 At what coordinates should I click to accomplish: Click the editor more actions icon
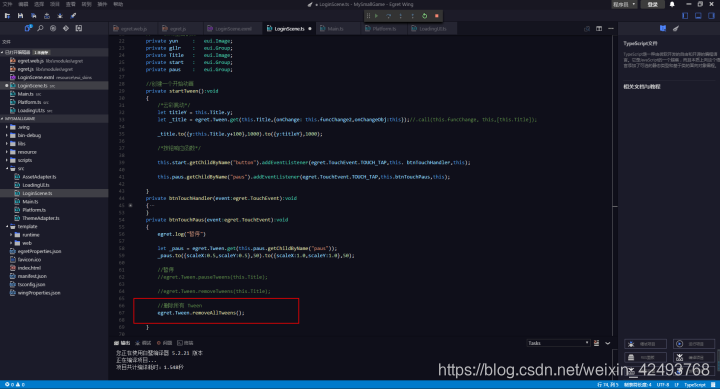[x=611, y=28]
